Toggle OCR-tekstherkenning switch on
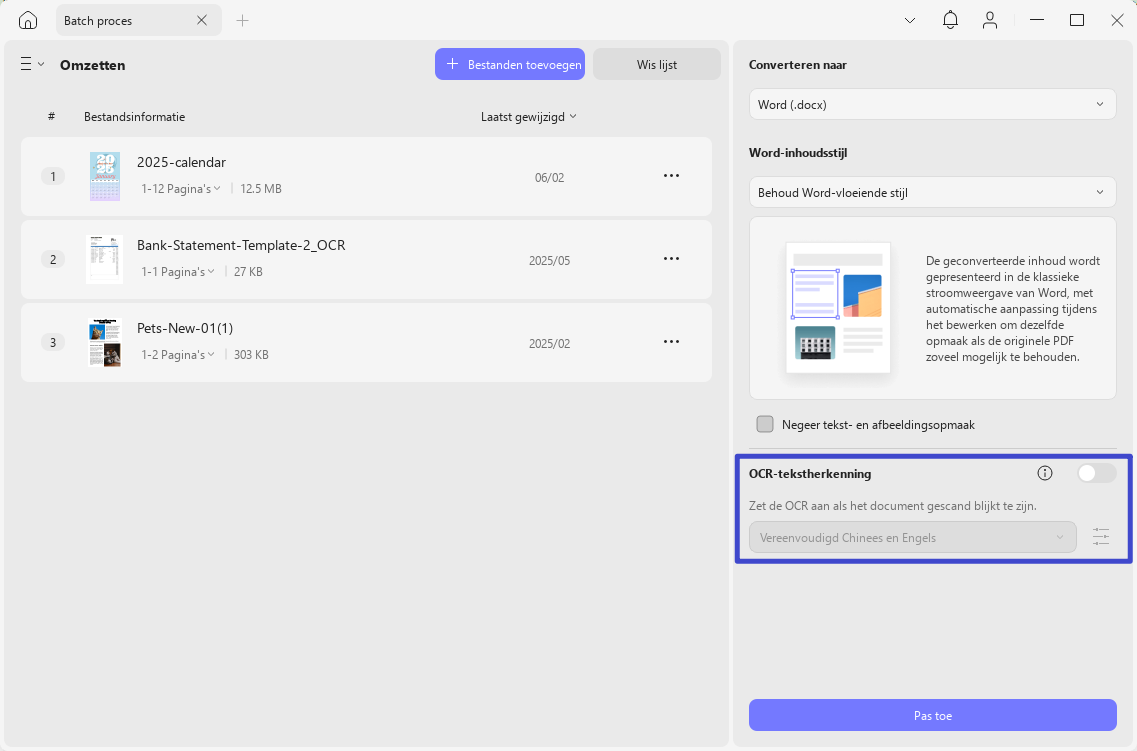 pos(1096,473)
